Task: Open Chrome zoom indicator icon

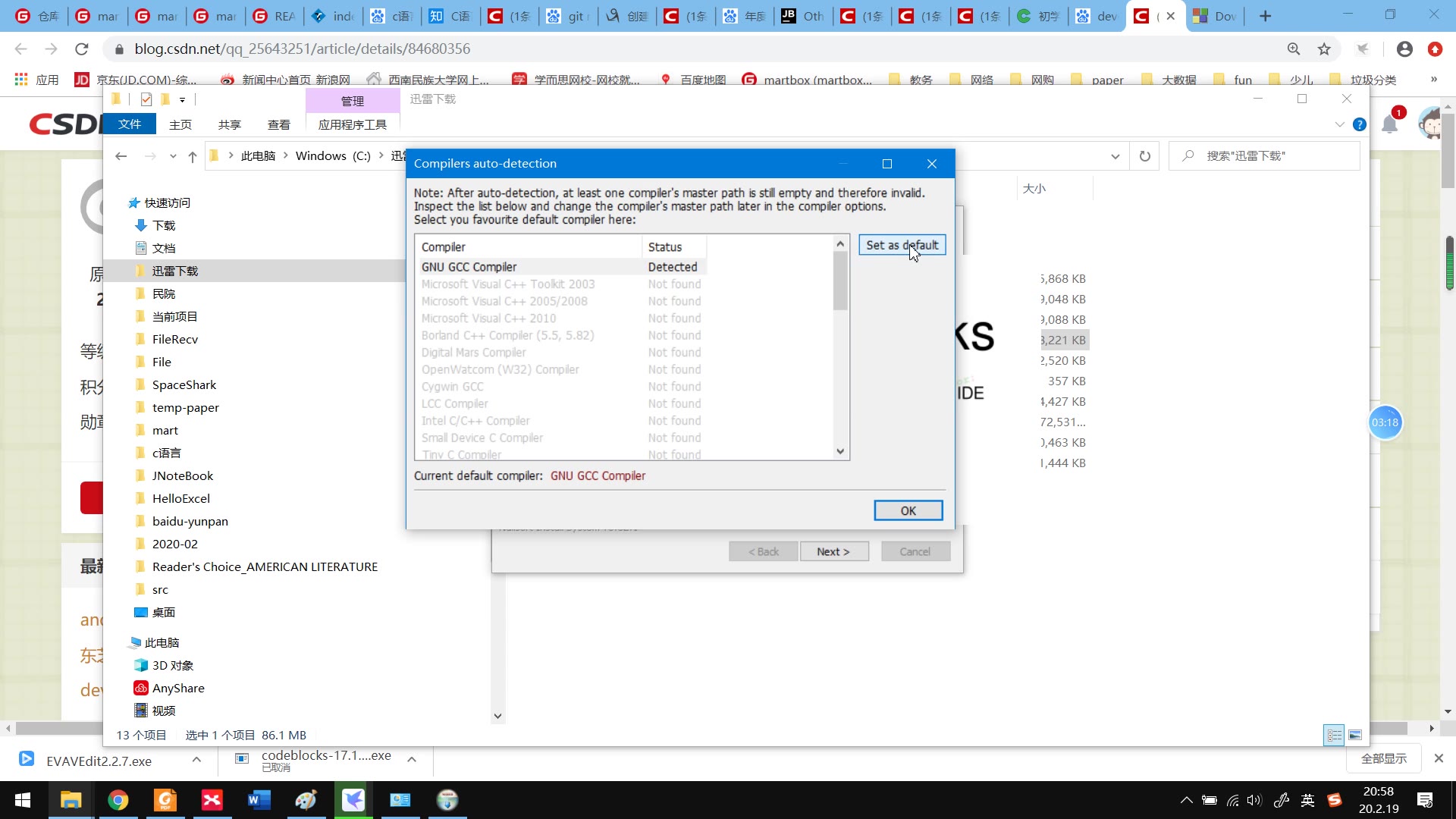Action: 1294,49
